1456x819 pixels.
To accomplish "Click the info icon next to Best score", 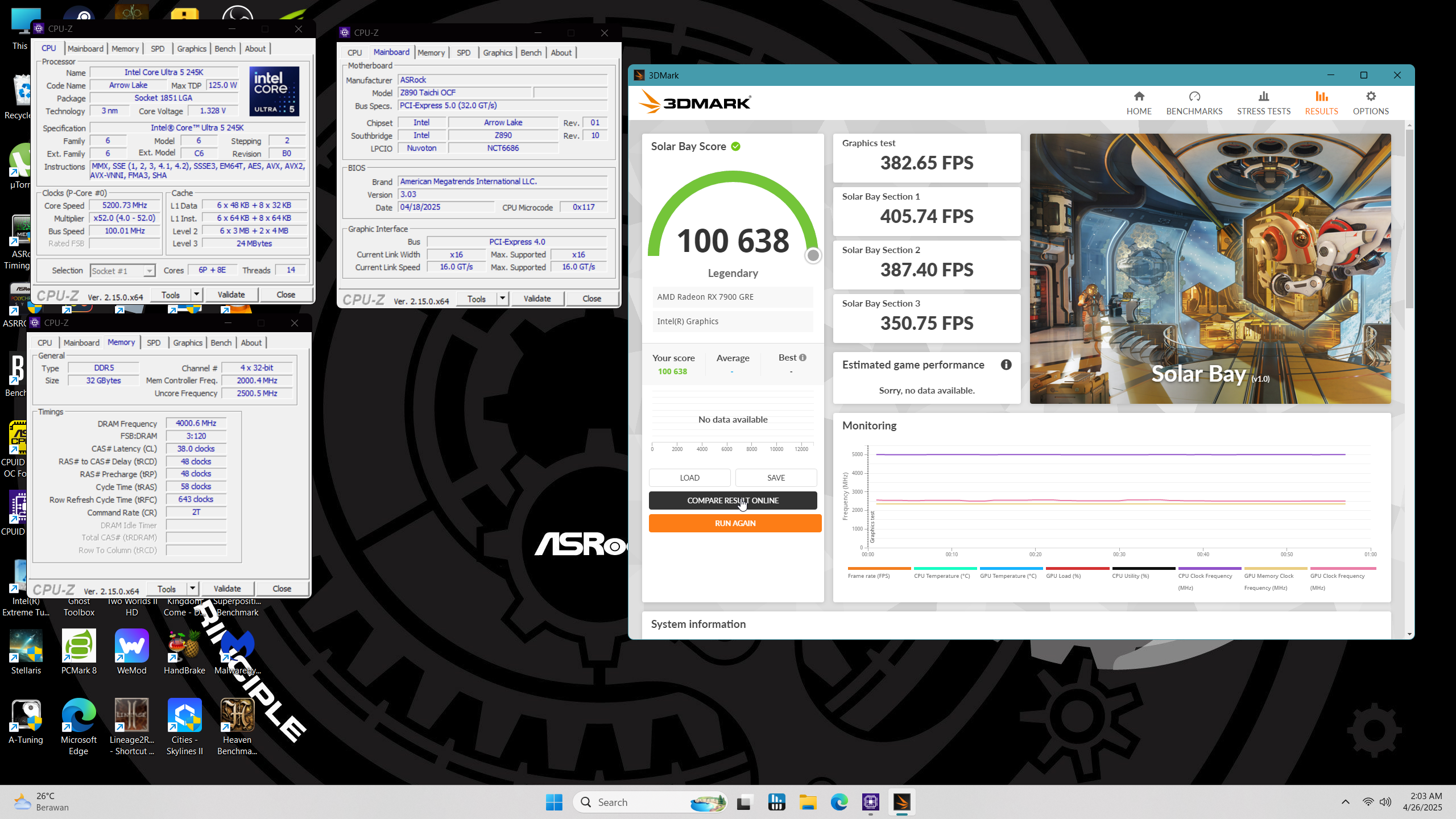I will tap(803, 358).
